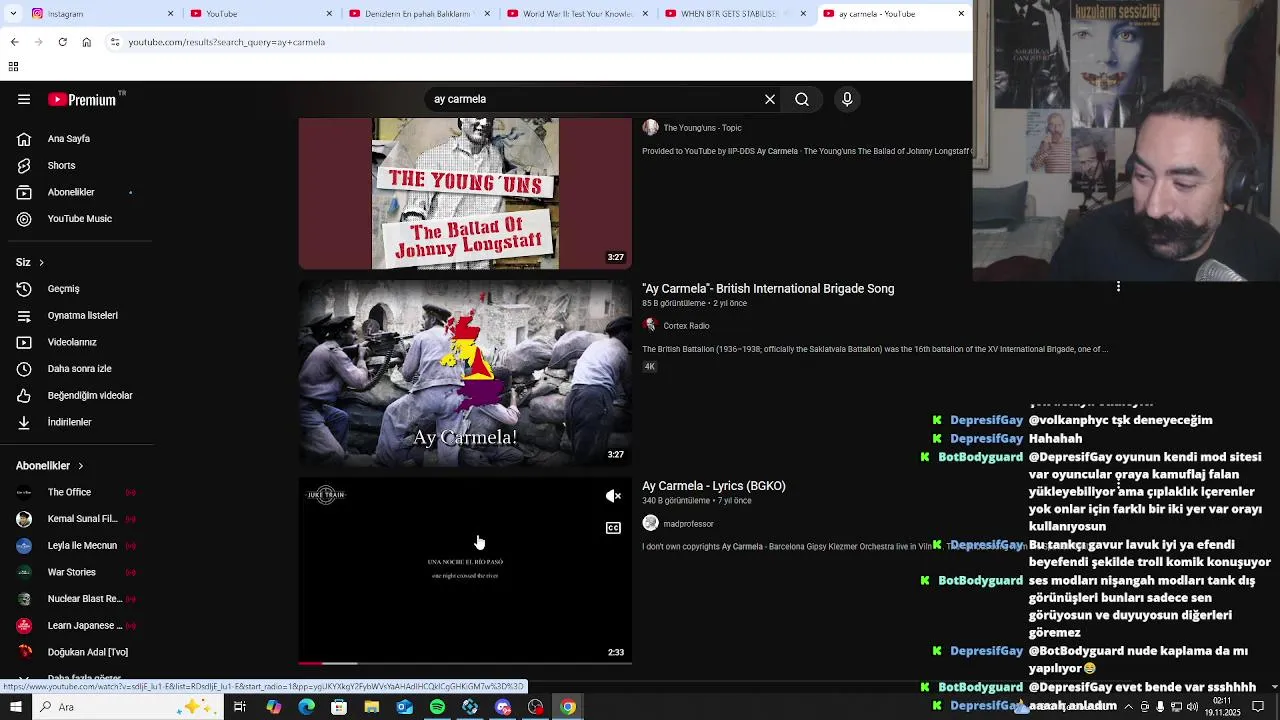Open three-dot menu for British Brigade Song video

coord(1118,288)
